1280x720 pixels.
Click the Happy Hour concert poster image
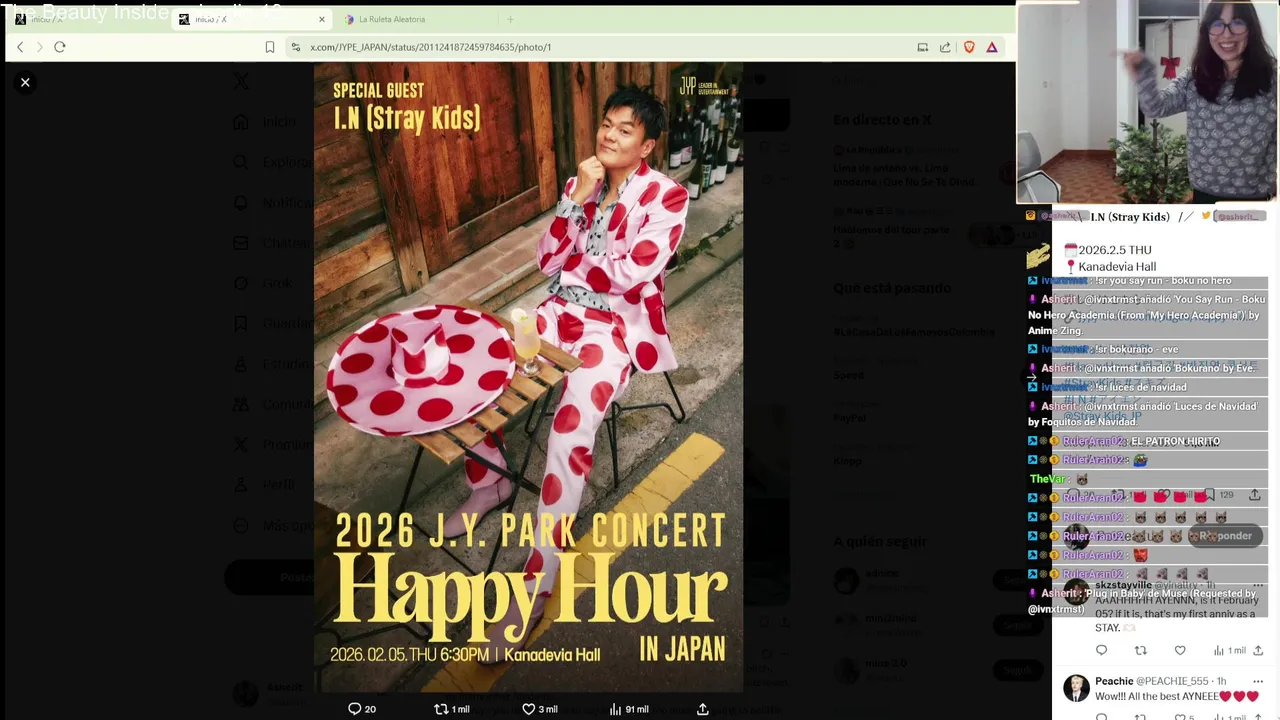[528, 377]
